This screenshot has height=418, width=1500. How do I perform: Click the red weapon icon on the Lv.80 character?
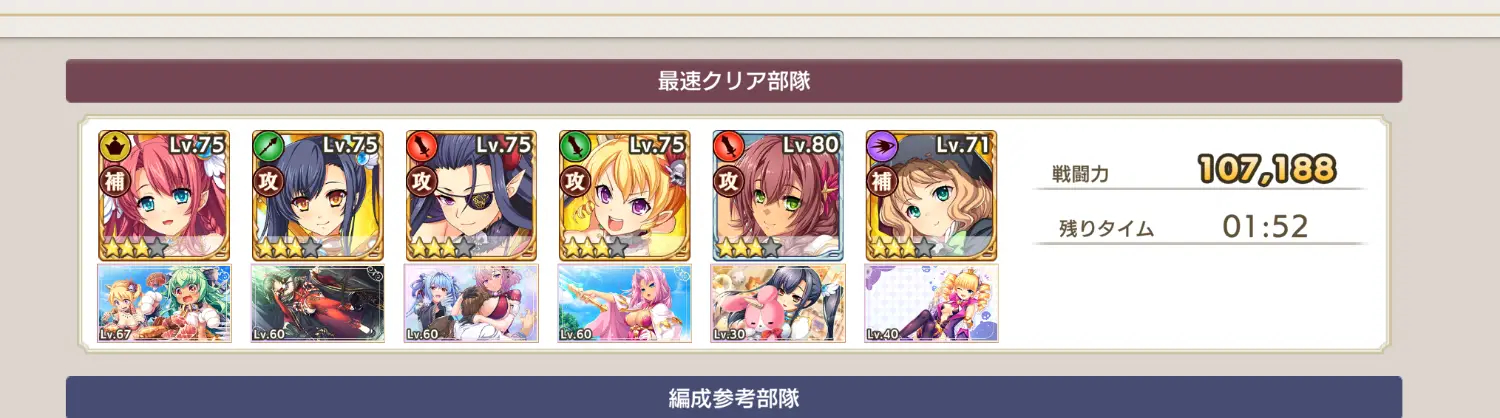[x=726, y=146]
